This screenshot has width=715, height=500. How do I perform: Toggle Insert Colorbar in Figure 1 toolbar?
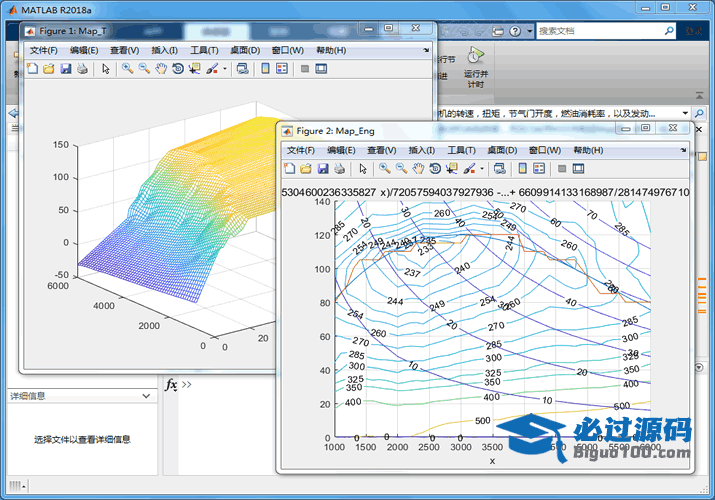pos(265,69)
